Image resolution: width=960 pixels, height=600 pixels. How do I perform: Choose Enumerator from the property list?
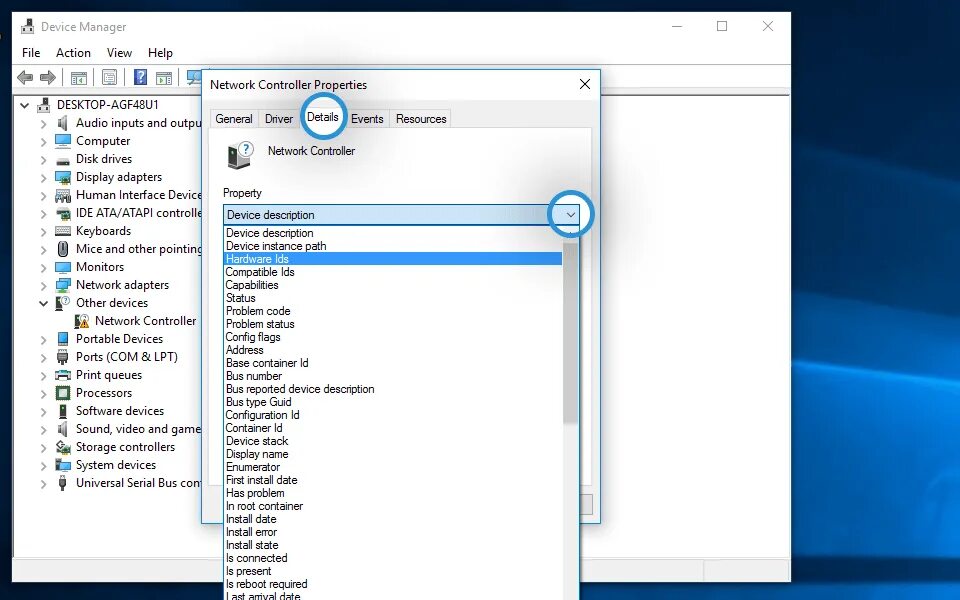tap(393, 467)
